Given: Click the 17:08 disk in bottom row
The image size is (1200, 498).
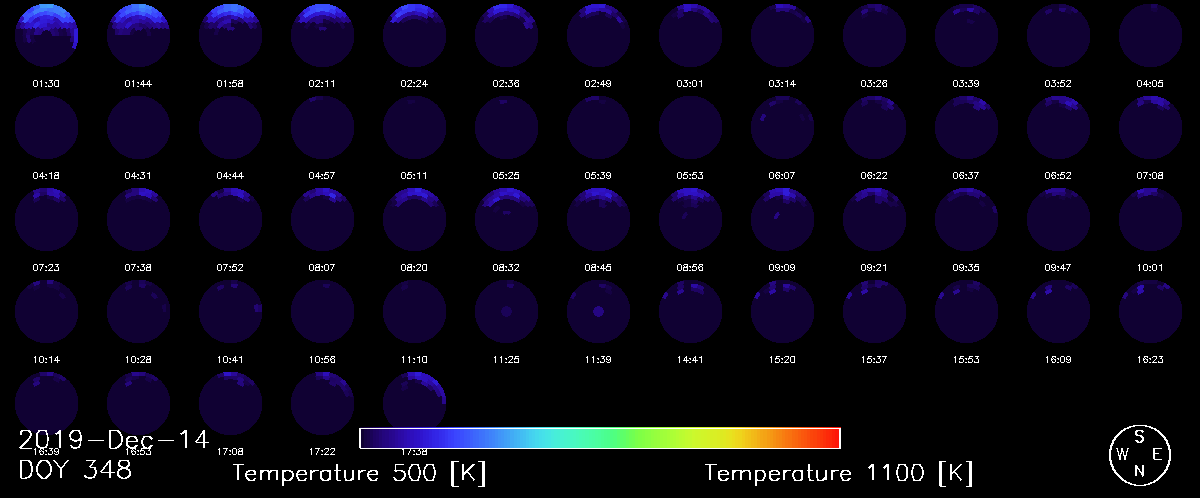Looking at the screenshot, I should pos(231,404).
